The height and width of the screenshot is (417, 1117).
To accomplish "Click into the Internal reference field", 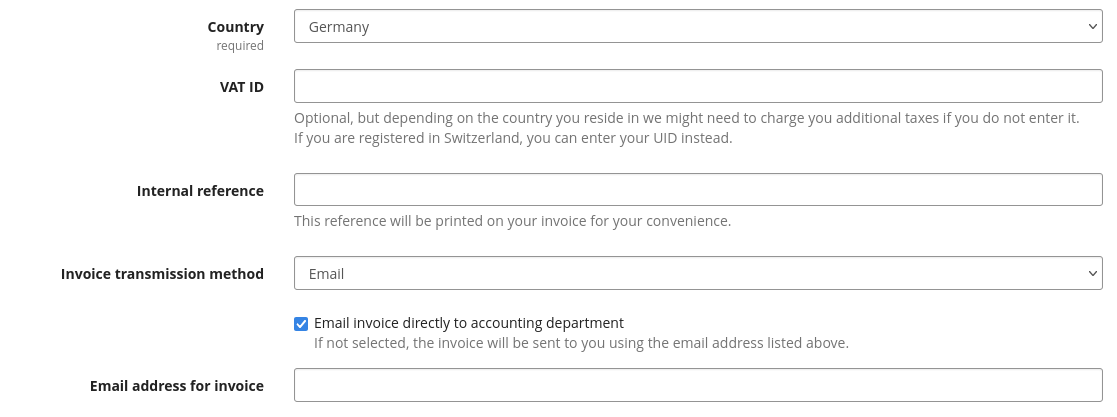I will (697, 190).
